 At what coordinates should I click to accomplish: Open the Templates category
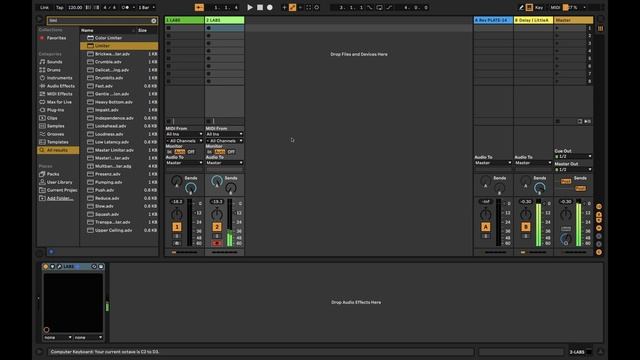pyautogui.click(x=58, y=142)
